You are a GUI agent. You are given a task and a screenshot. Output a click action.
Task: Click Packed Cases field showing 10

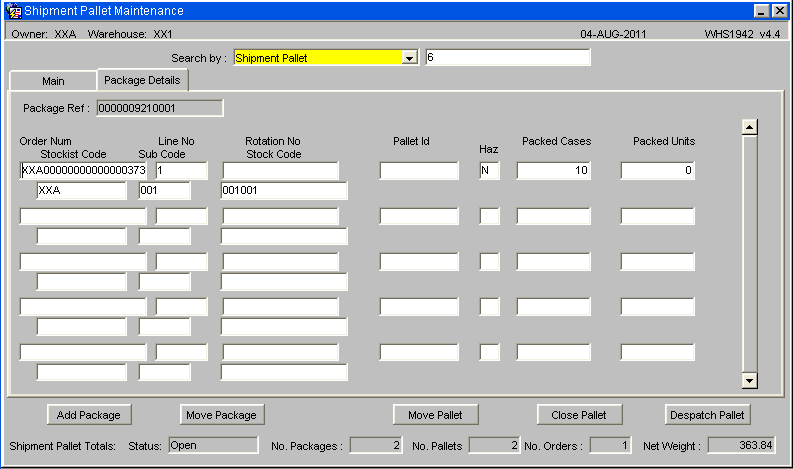(554, 170)
